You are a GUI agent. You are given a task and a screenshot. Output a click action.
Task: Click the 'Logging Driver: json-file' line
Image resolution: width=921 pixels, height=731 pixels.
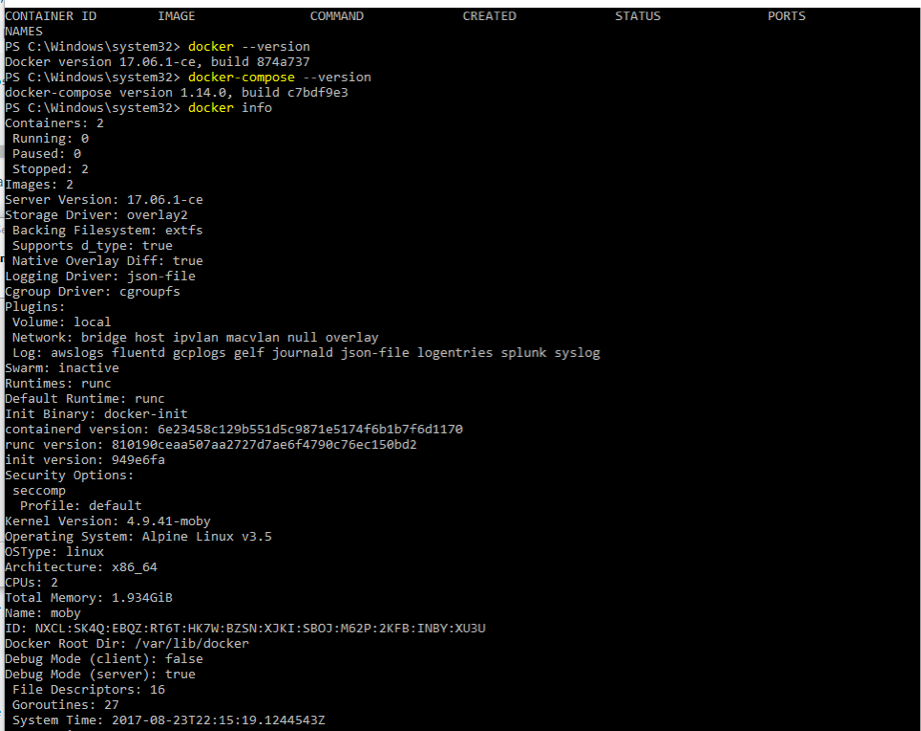[100, 276]
